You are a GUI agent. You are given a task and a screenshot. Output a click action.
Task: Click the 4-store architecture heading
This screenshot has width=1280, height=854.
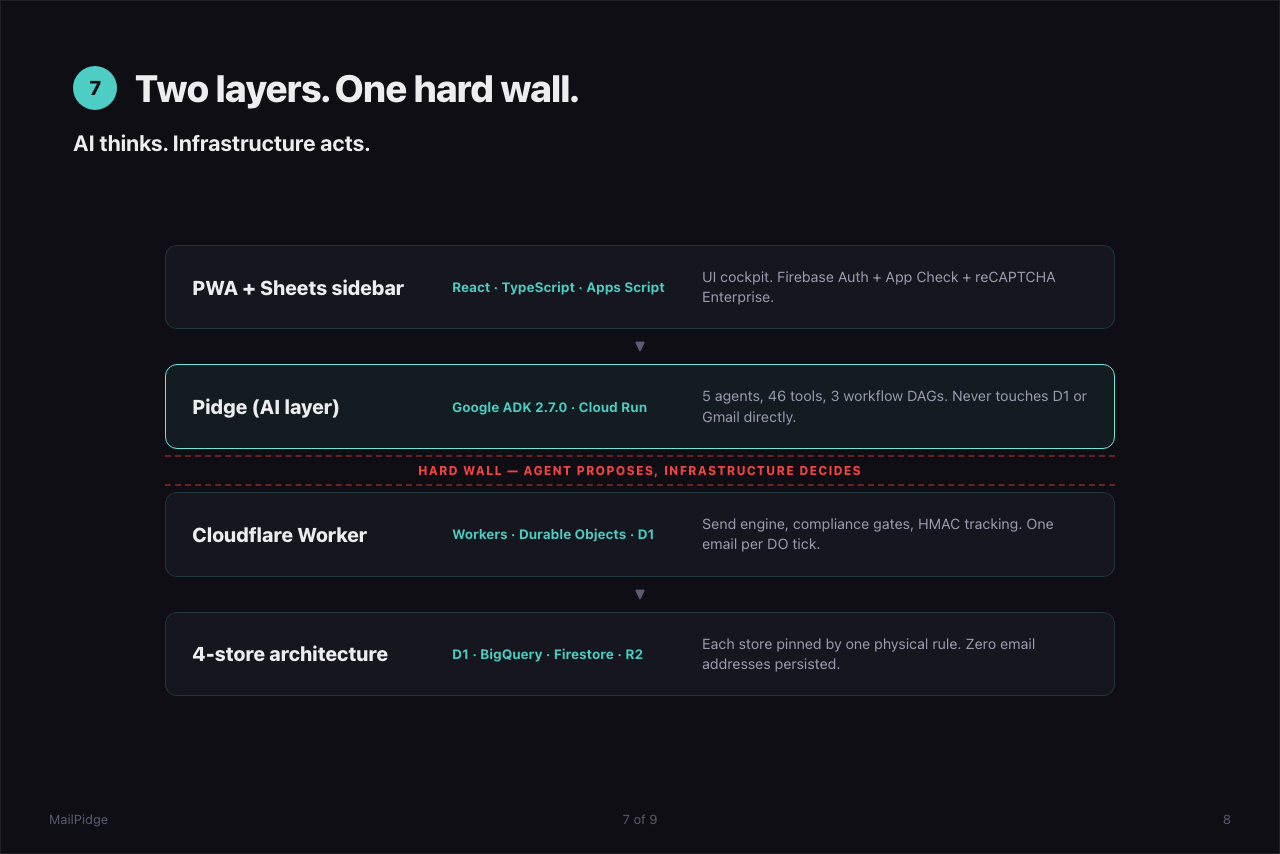coord(290,654)
